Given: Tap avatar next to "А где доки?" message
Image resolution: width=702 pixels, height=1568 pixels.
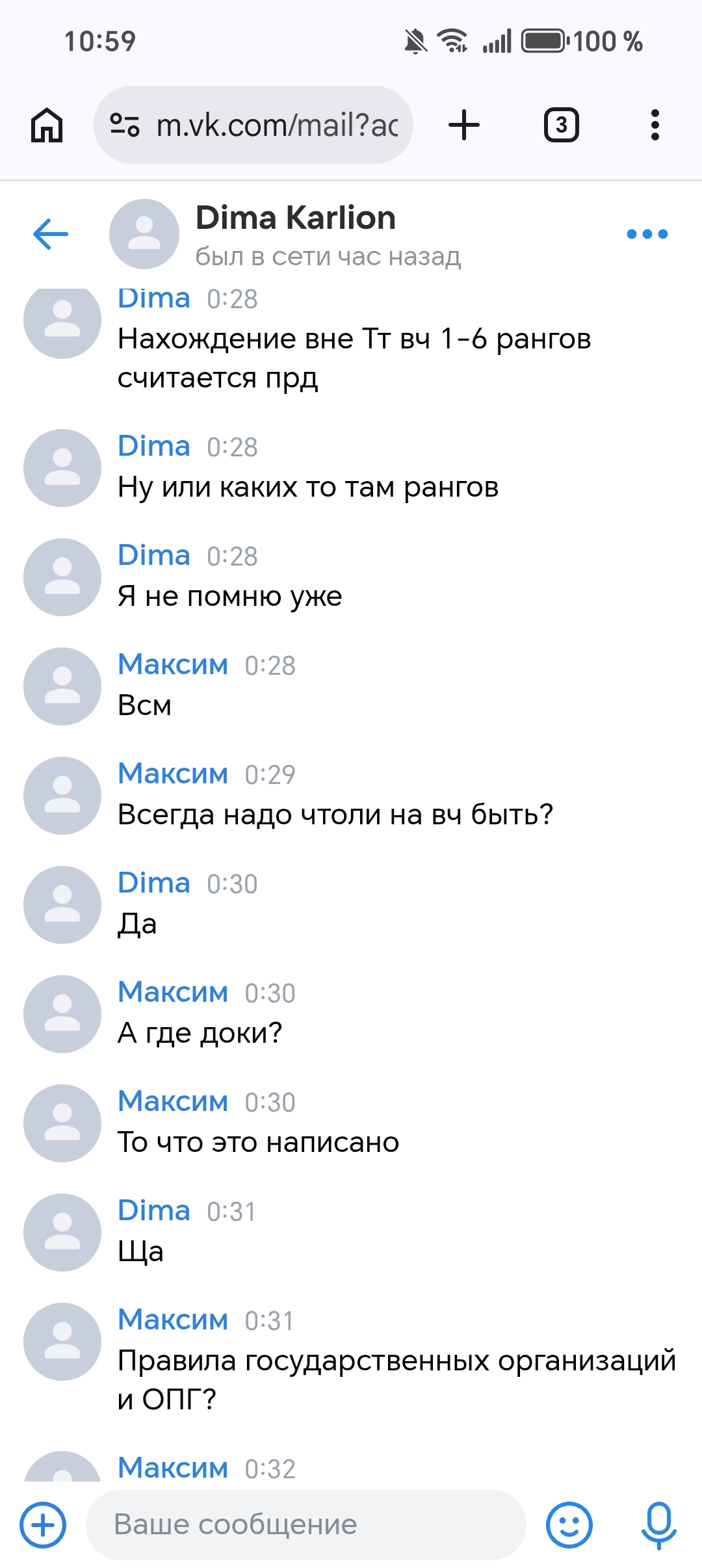Looking at the screenshot, I should [x=62, y=1013].
